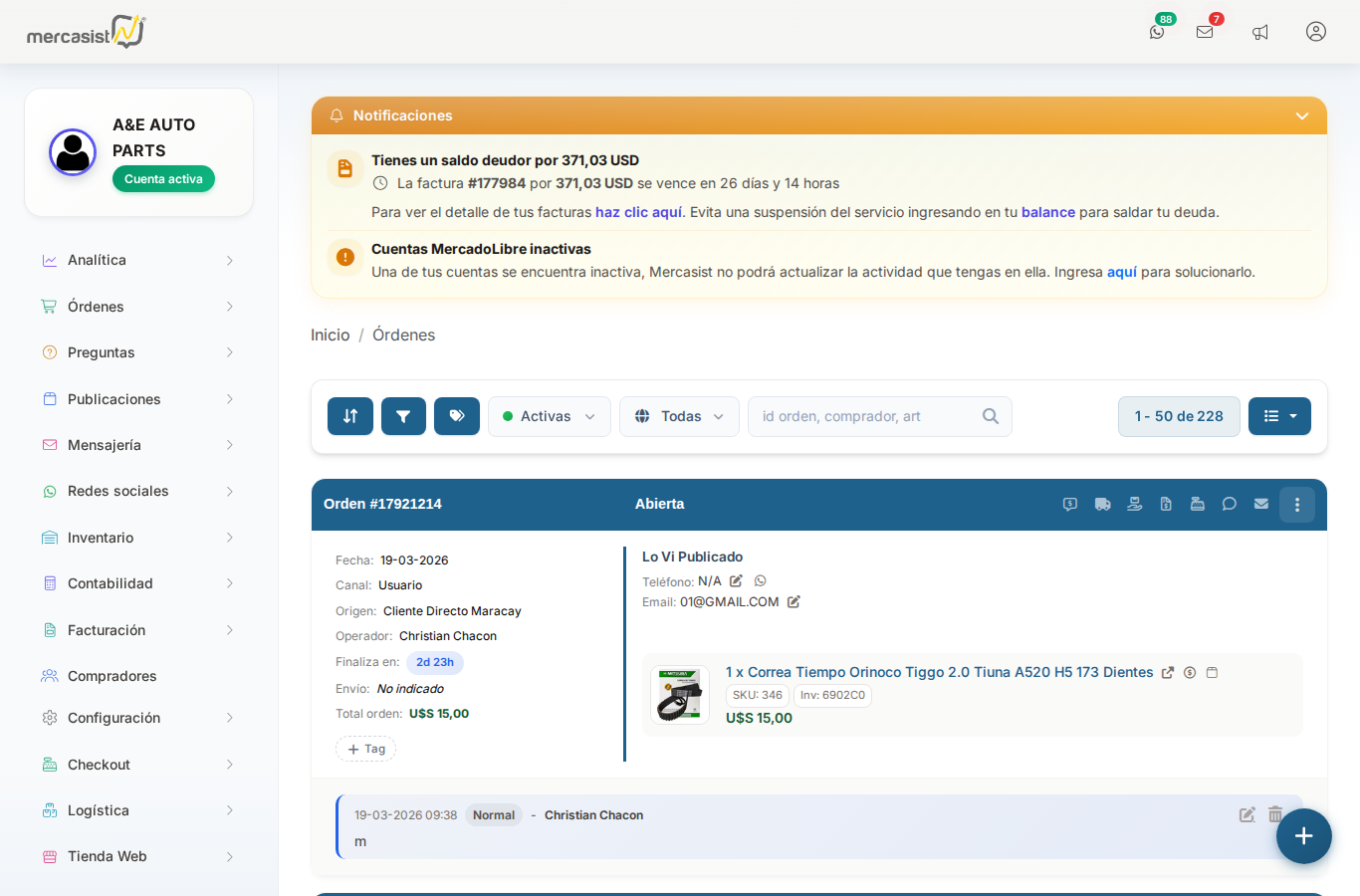Click the truck shipping icon in order header
This screenshot has width=1360, height=896.
click(x=1102, y=504)
